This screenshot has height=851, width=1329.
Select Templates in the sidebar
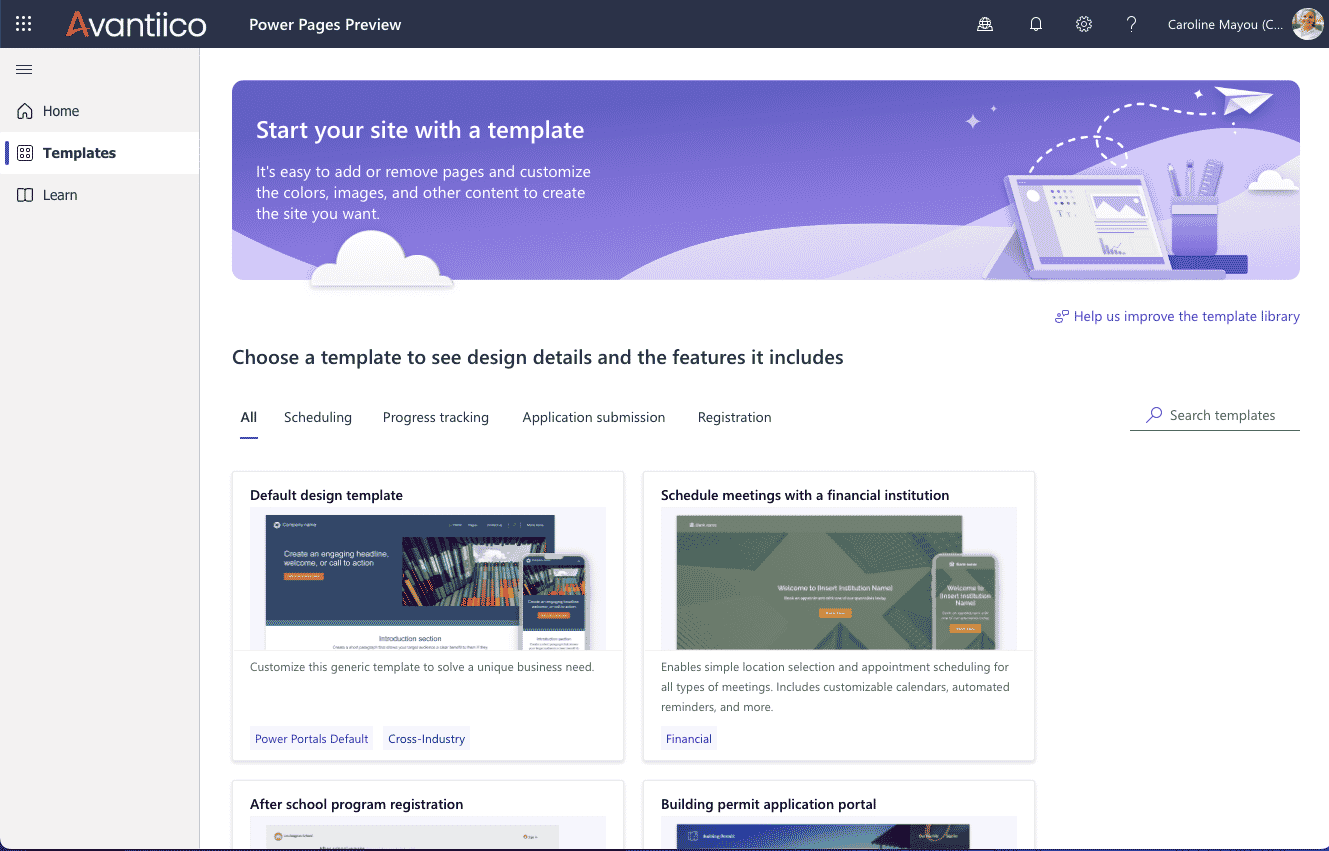point(100,153)
